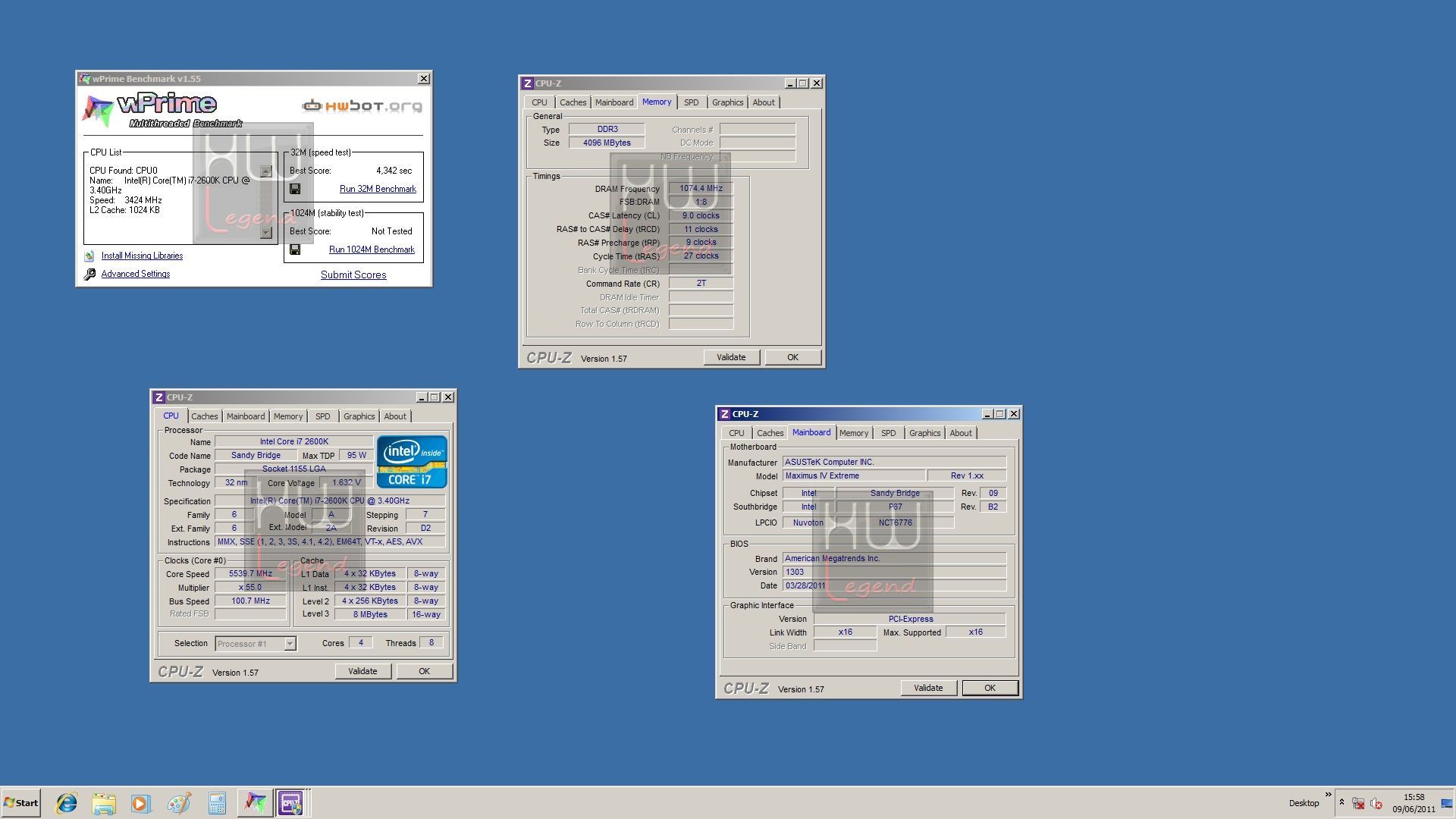This screenshot has width=1456, height=819.
Task: Click the floppy save icon beside 1024M Best Score
Action: (295, 249)
